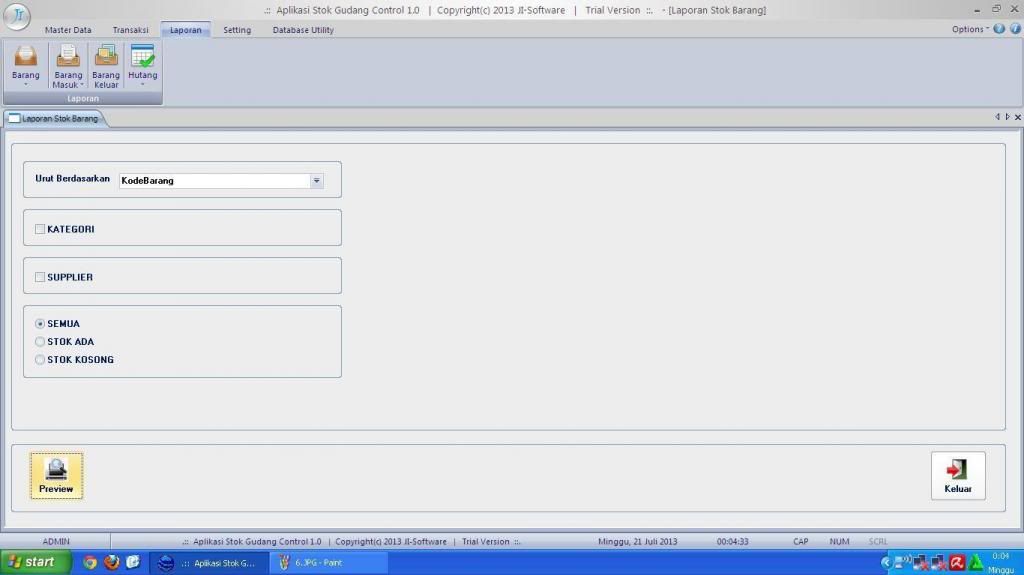Click the third quick launch icon
The image size is (1024, 575).
pyautogui.click(x=133, y=562)
